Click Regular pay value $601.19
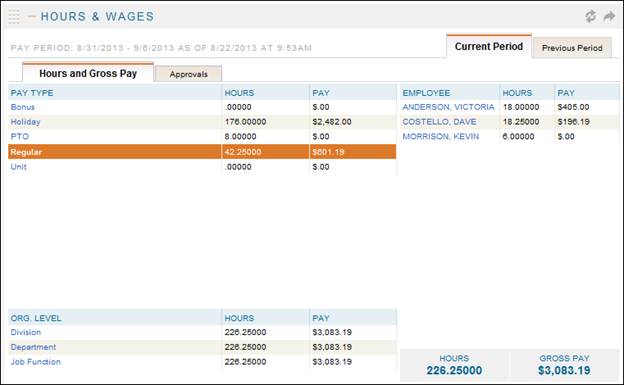This screenshot has height=385, width=624. 328,152
